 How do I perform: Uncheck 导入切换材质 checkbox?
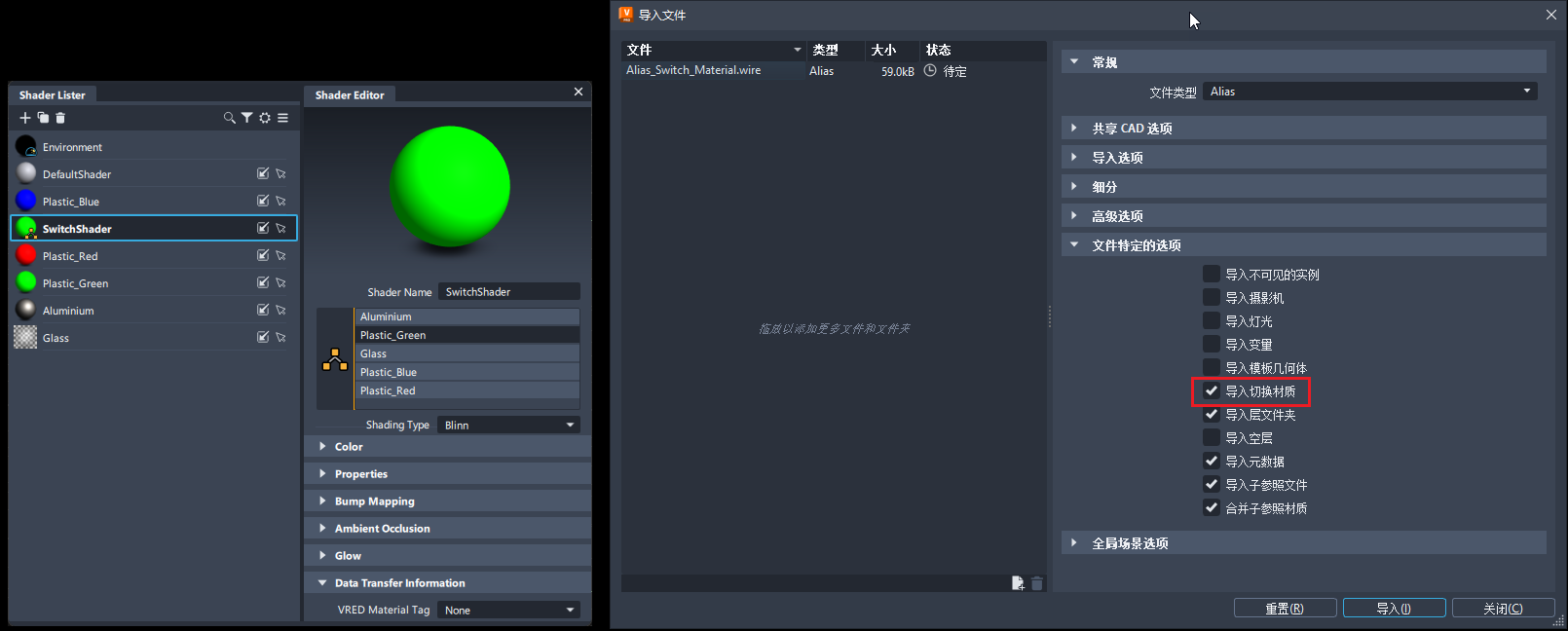(x=1212, y=390)
